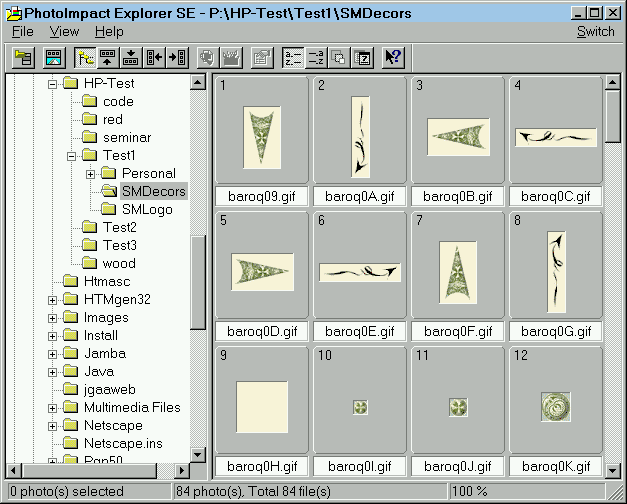The height and width of the screenshot is (504, 627).
Task: Select the red folder in tree
Action: point(113,120)
